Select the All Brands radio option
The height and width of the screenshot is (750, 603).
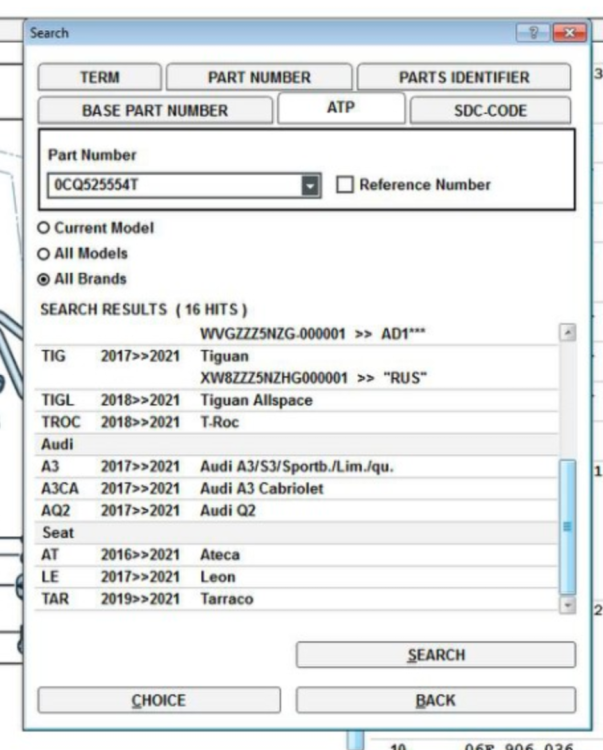click(44, 279)
